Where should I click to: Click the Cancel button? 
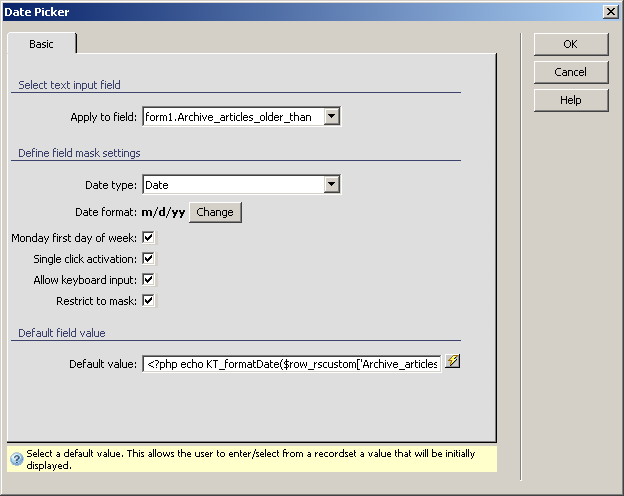570,72
